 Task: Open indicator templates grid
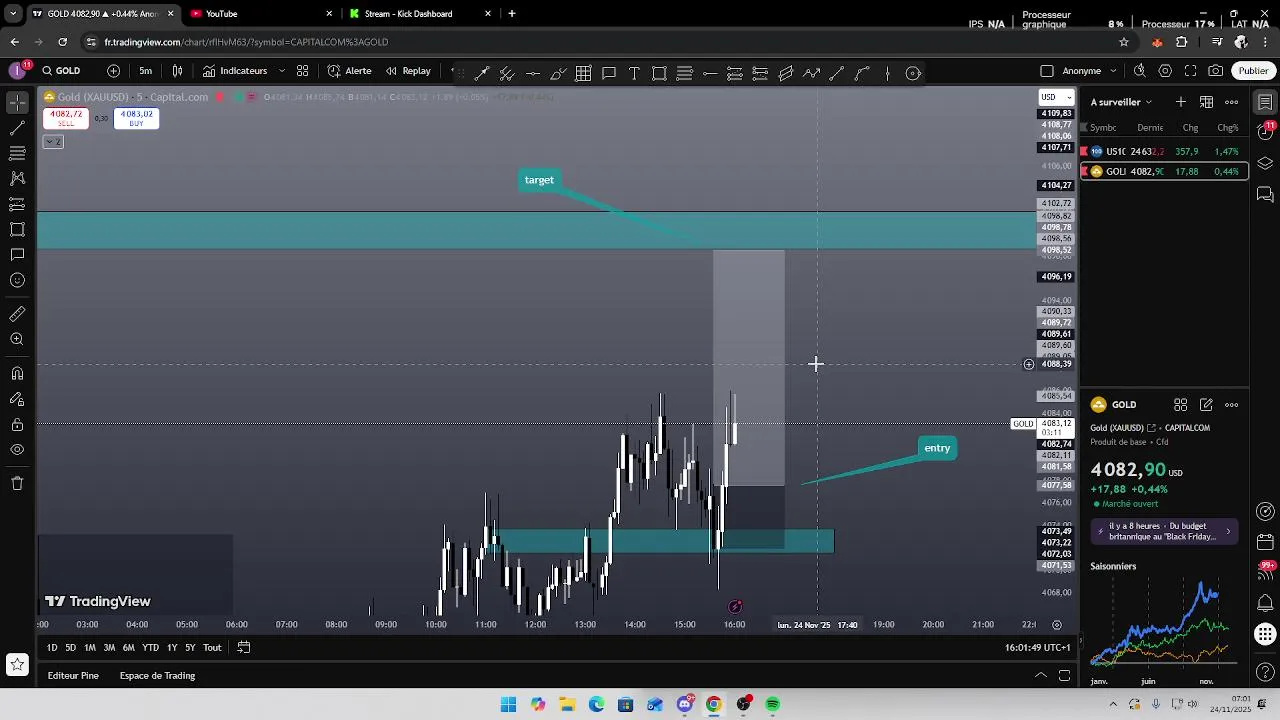(x=302, y=71)
